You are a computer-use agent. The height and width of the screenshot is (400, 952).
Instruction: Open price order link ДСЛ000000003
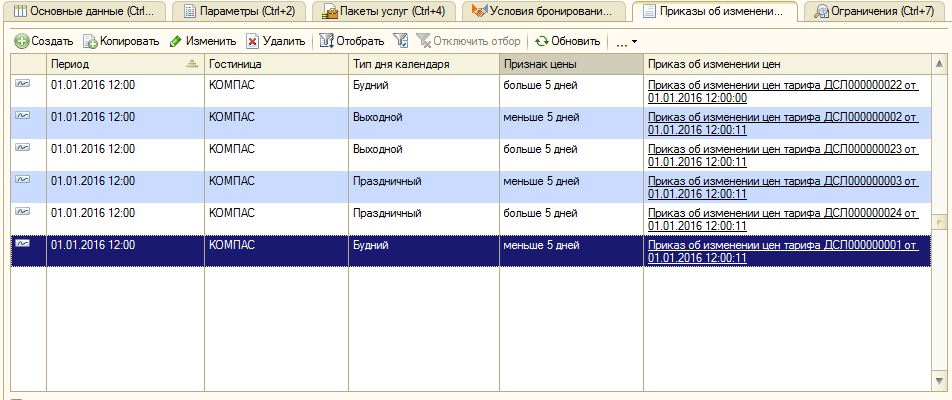[x=783, y=188]
